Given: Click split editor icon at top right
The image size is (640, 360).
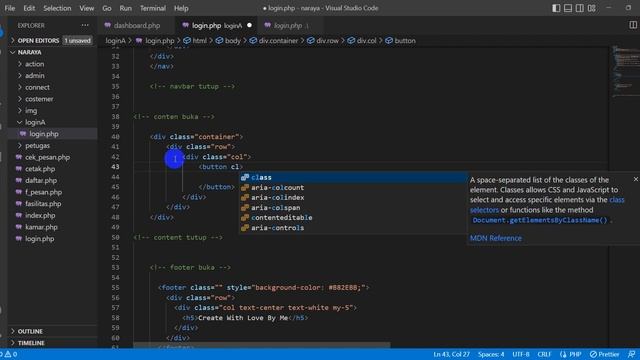Looking at the screenshot, I should [633, 25].
